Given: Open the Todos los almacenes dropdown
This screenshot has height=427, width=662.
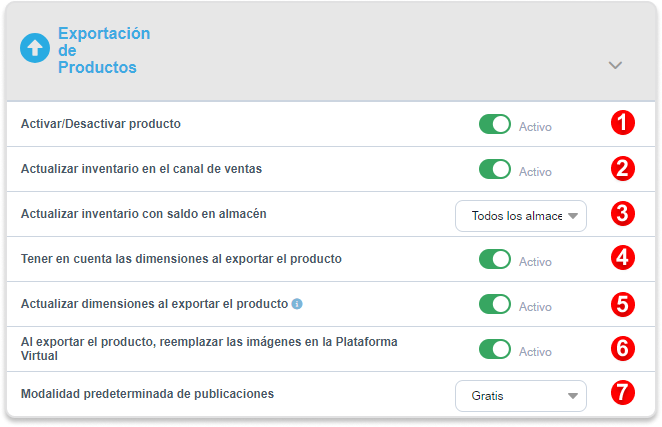Looking at the screenshot, I should (521, 216).
